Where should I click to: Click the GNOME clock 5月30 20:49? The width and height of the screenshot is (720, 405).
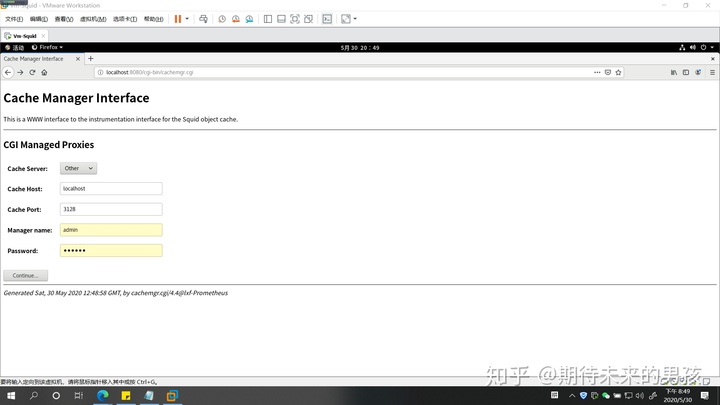point(360,48)
